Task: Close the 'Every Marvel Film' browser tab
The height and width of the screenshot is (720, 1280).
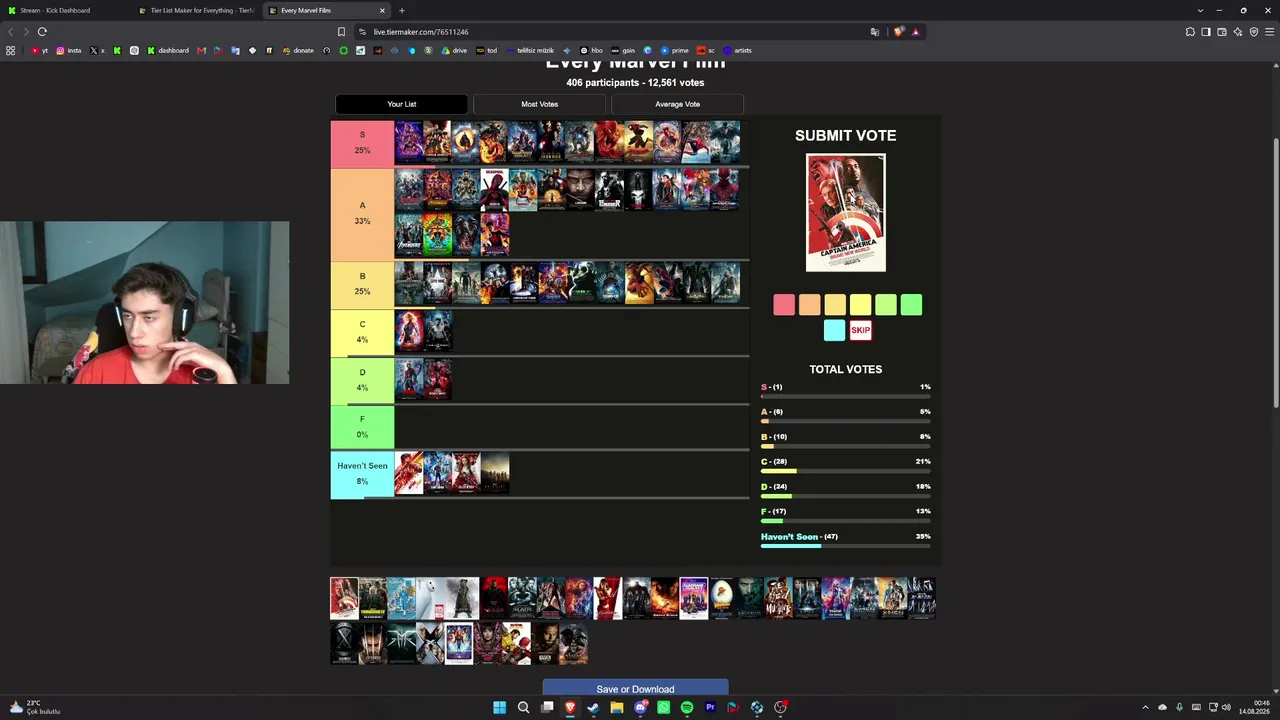Action: click(x=382, y=10)
